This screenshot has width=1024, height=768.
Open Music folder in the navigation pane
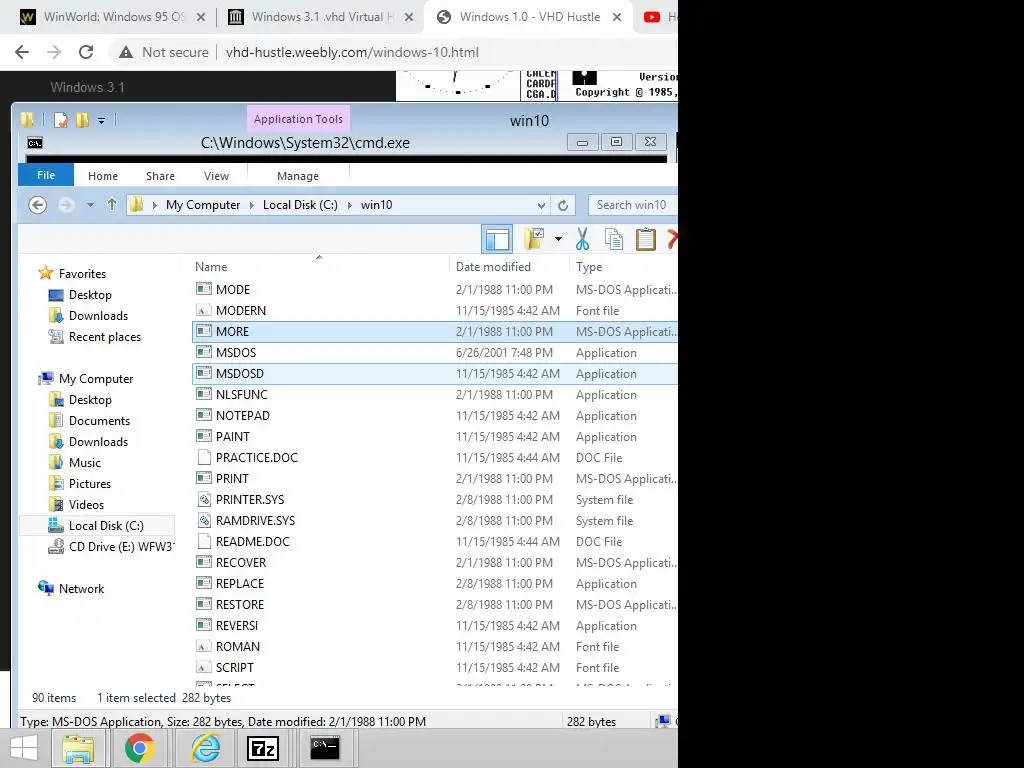click(x=85, y=462)
